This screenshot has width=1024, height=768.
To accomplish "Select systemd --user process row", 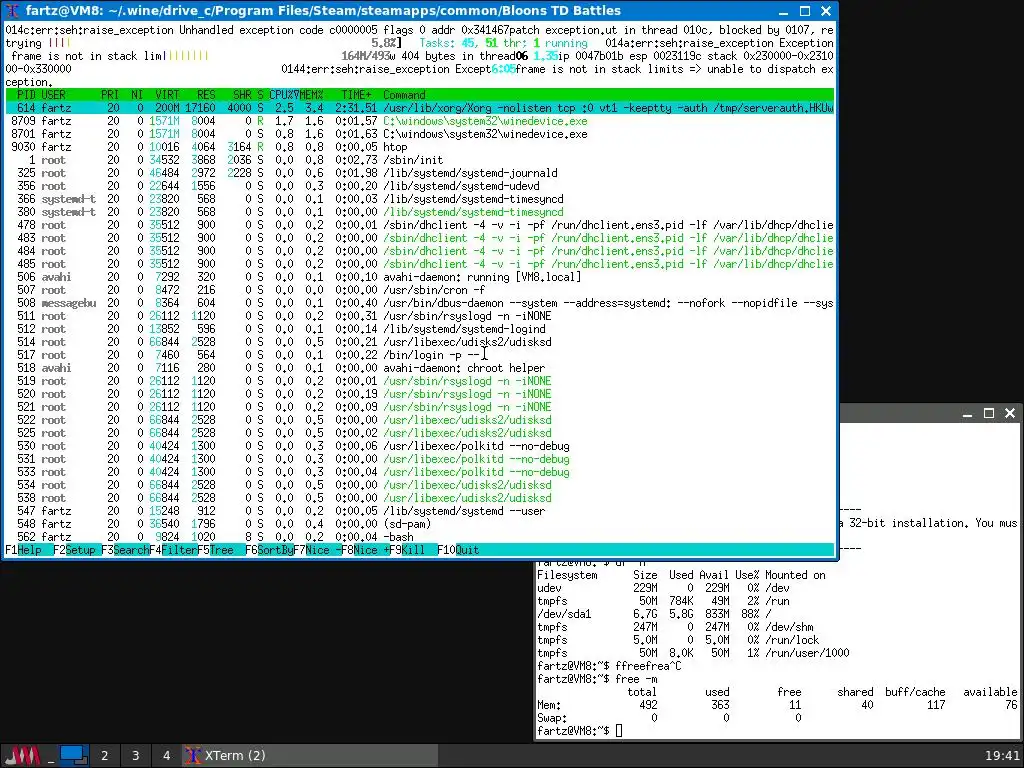I will (419, 511).
